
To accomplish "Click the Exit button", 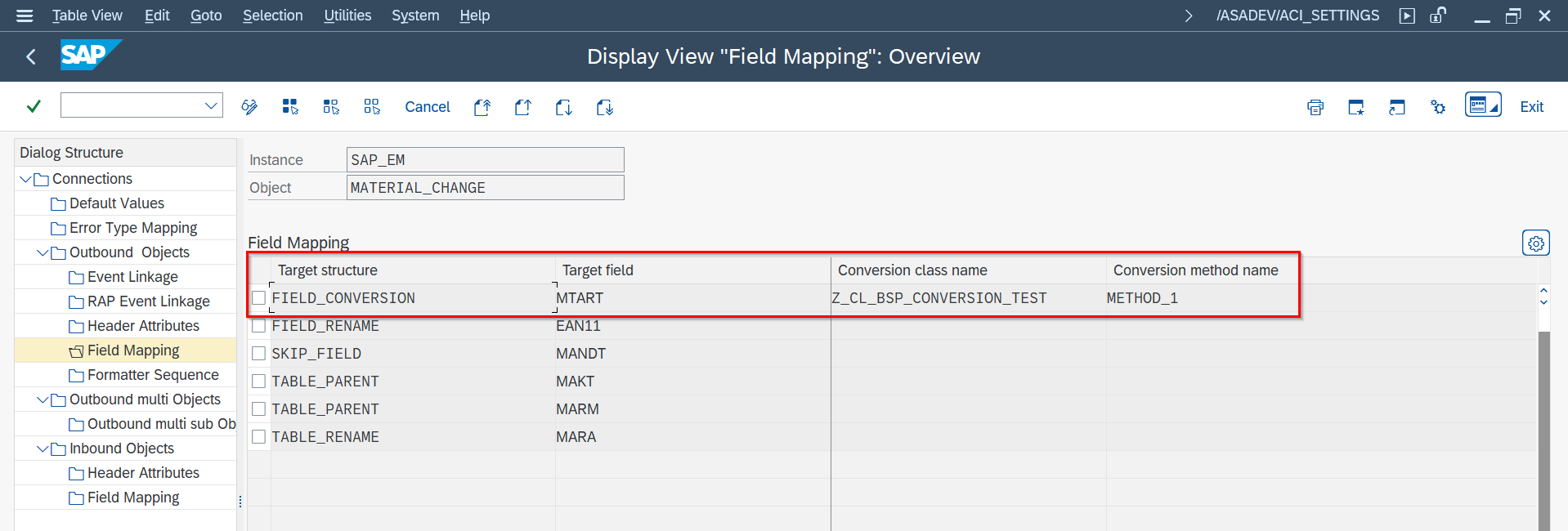I will [1531, 107].
